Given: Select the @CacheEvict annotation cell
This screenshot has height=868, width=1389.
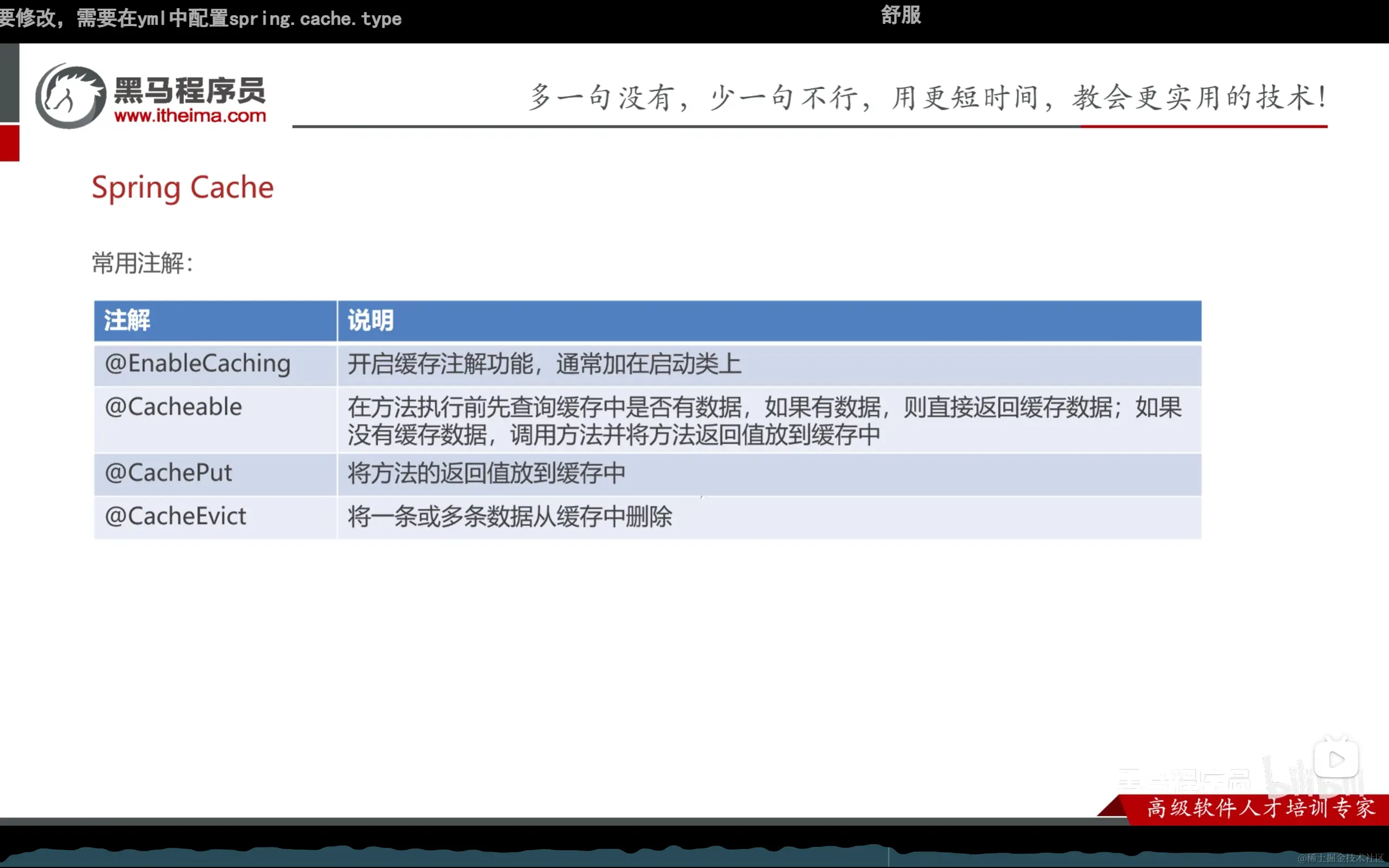Looking at the screenshot, I should tap(176, 516).
